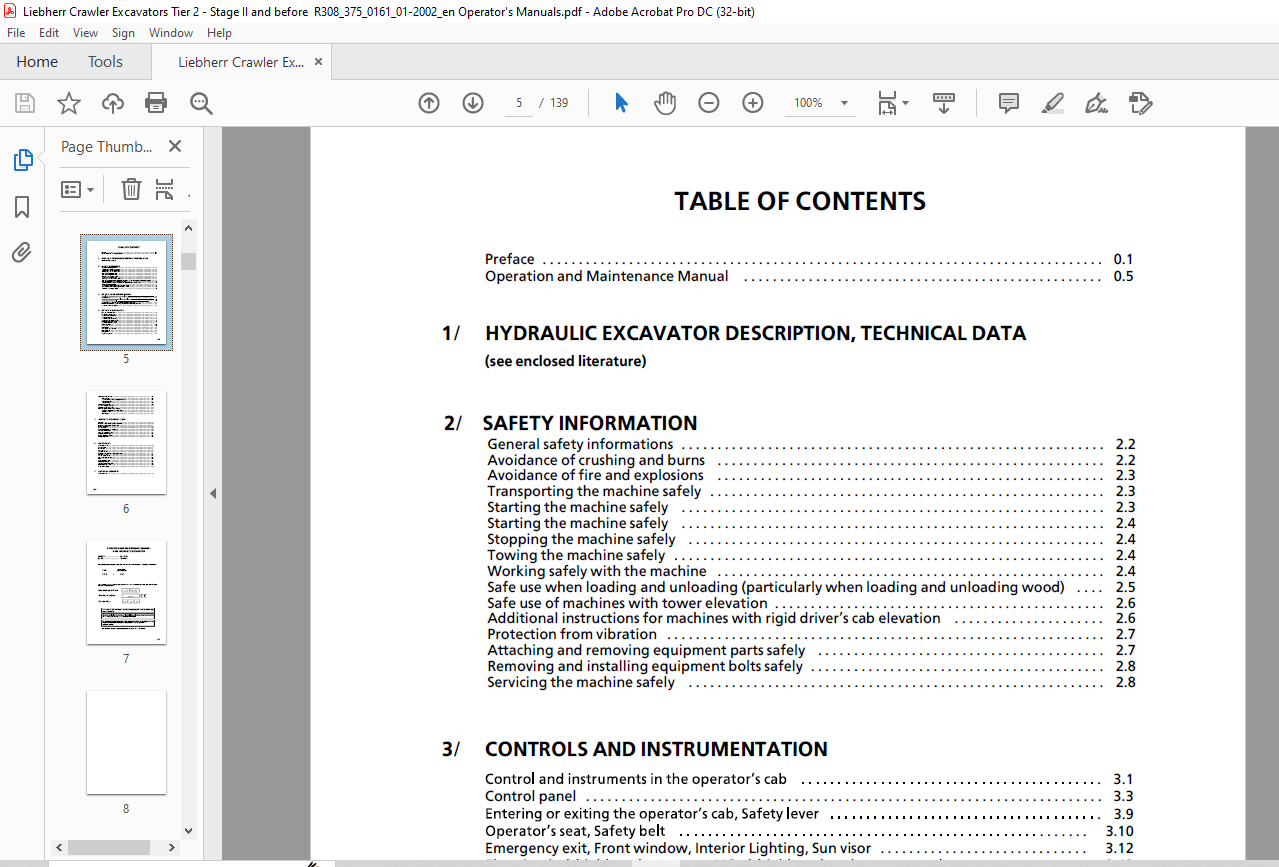The width and height of the screenshot is (1279, 867).
Task: Click the page number input field
Action: 519,103
